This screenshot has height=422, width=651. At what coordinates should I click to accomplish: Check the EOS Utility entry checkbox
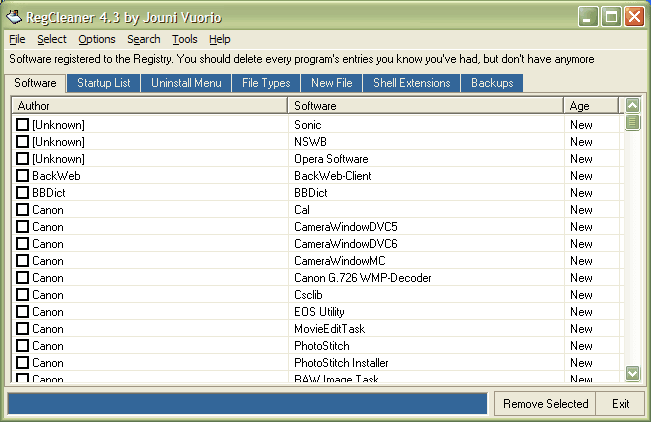click(22, 312)
